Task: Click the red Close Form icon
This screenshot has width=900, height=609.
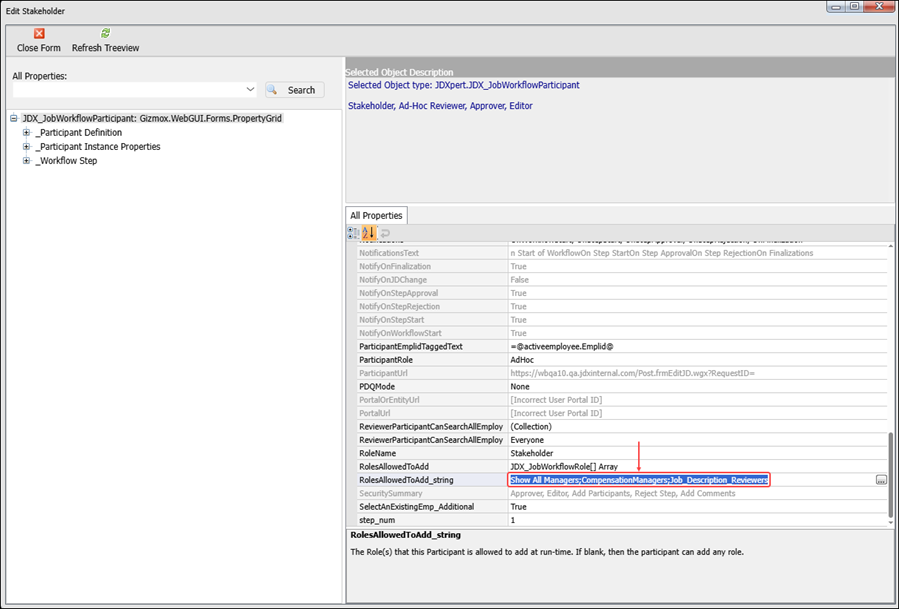Action: [39, 33]
